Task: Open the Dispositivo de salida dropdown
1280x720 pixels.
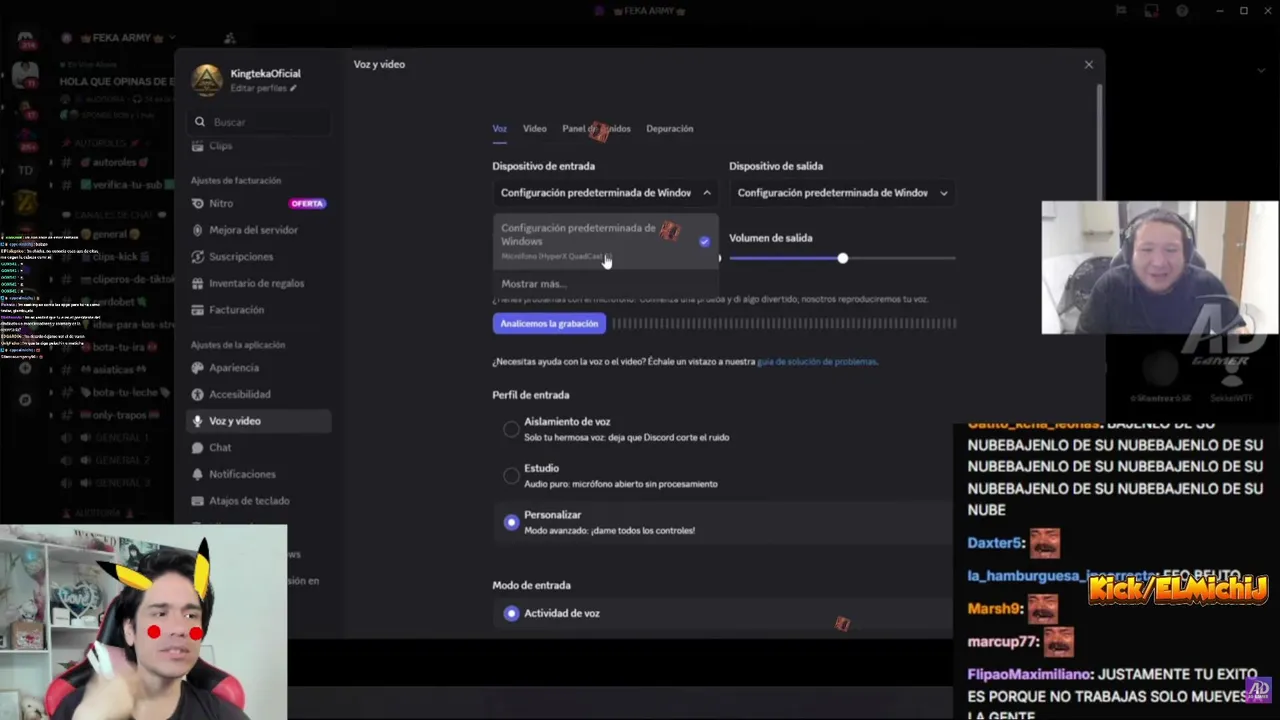Action: pos(842,193)
